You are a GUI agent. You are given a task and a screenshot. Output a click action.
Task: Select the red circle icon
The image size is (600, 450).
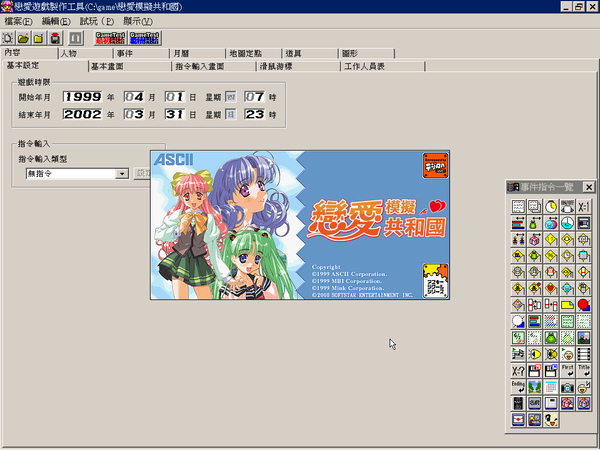point(584,305)
